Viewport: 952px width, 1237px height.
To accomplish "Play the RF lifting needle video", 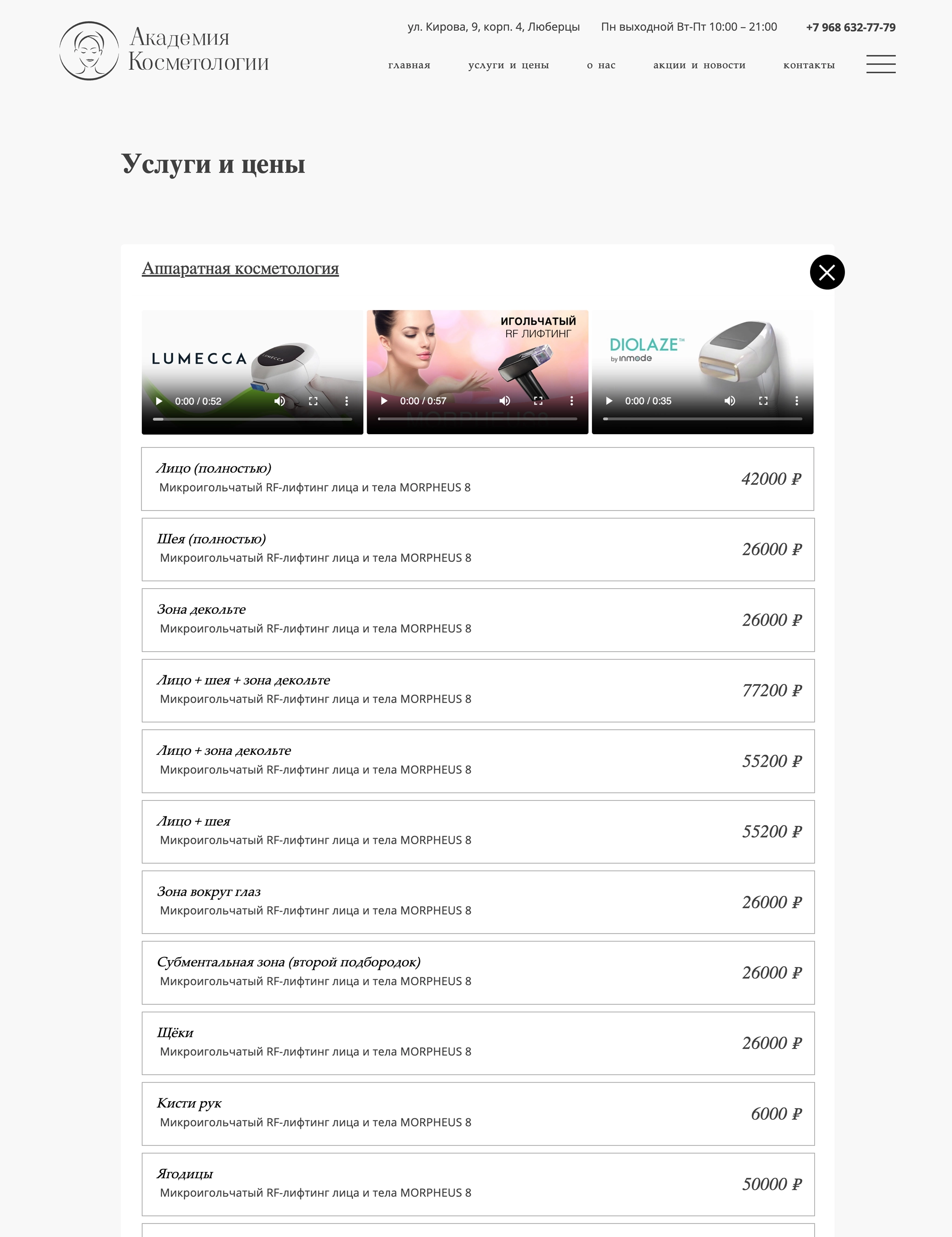I will pyautogui.click(x=384, y=401).
